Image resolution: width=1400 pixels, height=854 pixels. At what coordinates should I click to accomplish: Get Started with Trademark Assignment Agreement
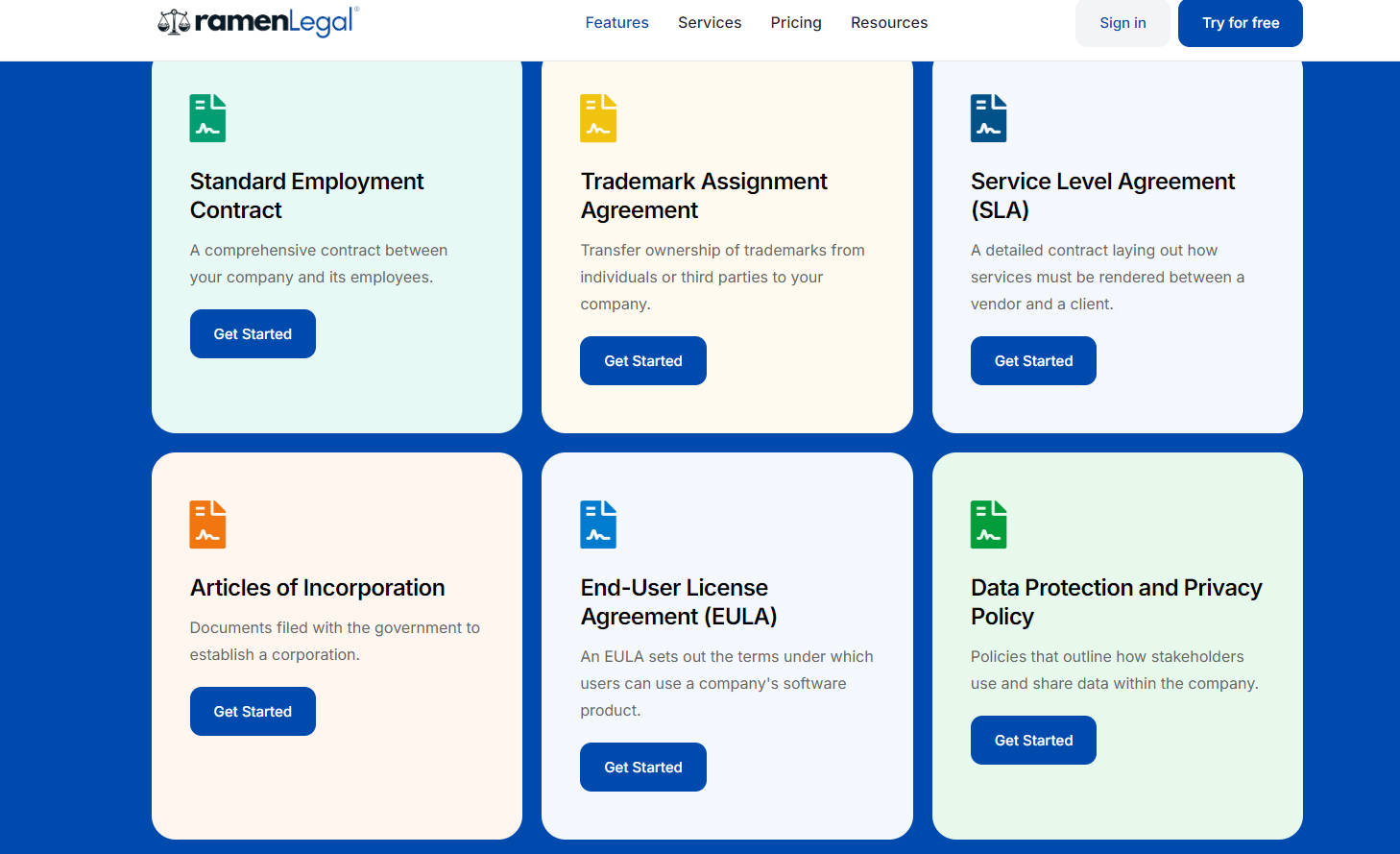[x=643, y=361]
